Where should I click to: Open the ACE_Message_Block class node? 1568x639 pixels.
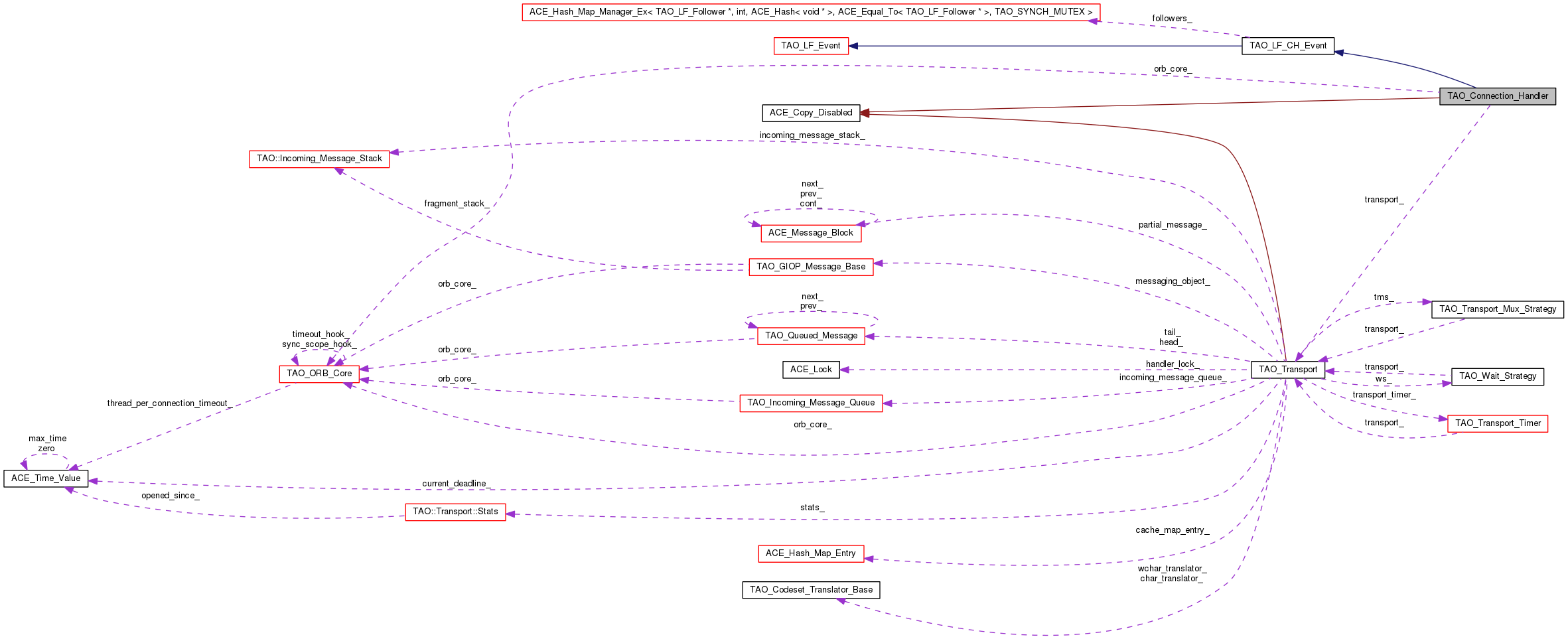811,233
